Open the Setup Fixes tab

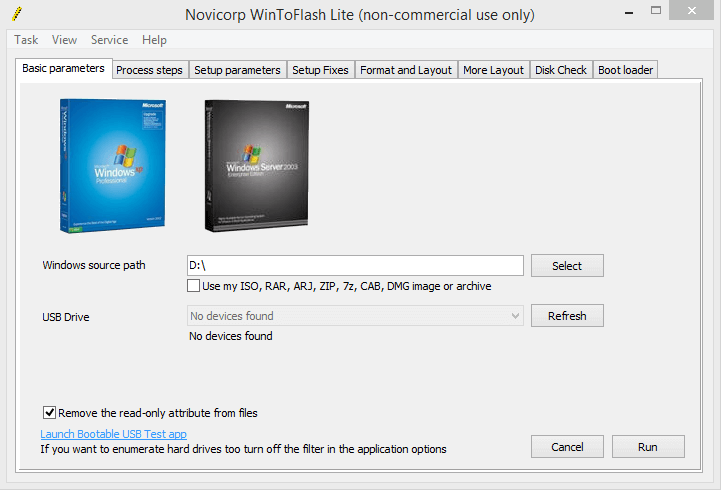pyautogui.click(x=320, y=70)
